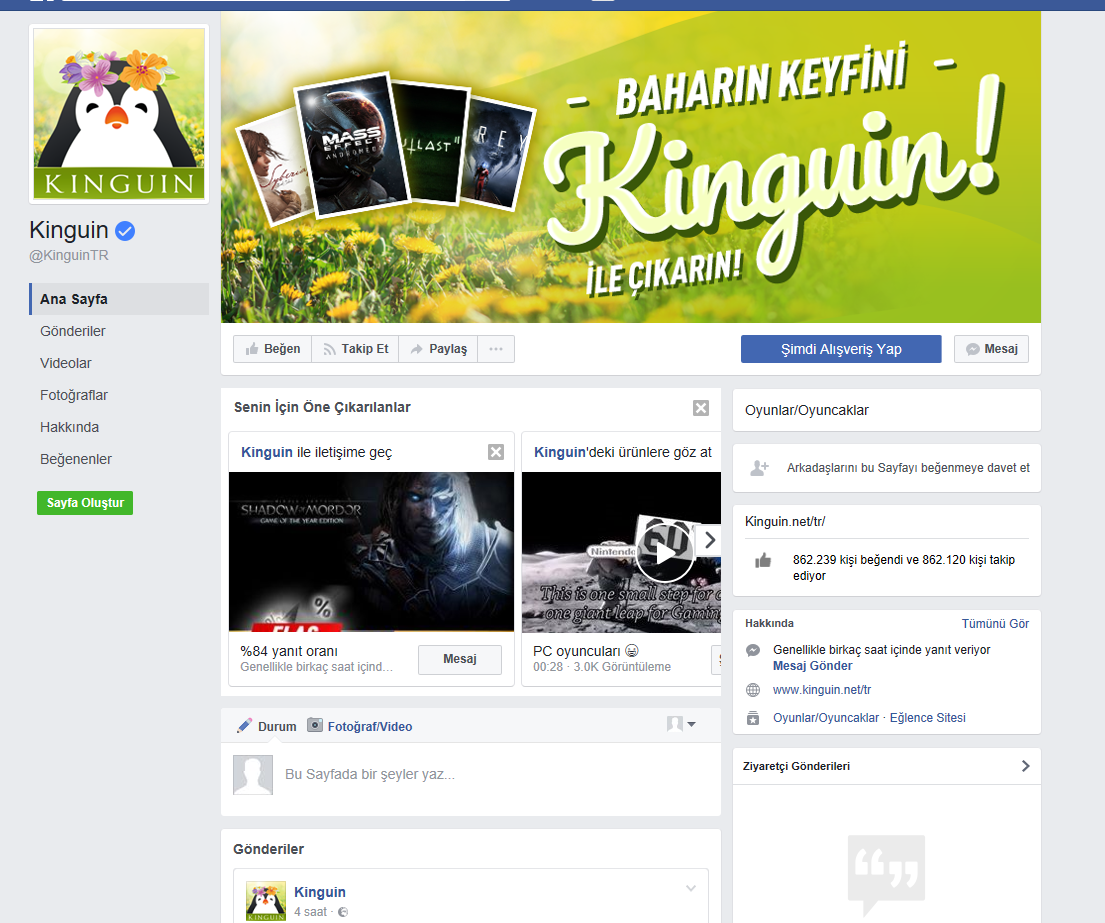This screenshot has width=1105, height=923.
Task: Click the globe privacy icon beside 4 saat
Action: 343,912
